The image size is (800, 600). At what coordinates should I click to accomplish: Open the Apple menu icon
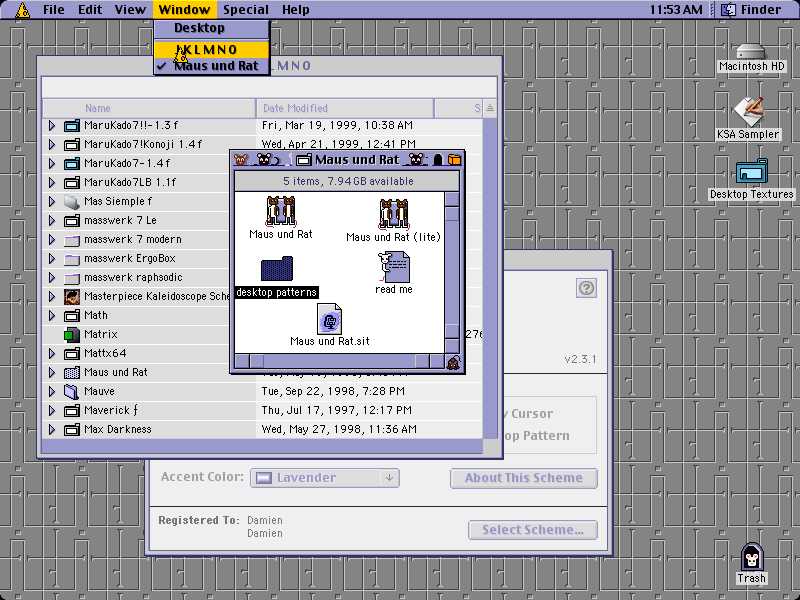22,10
